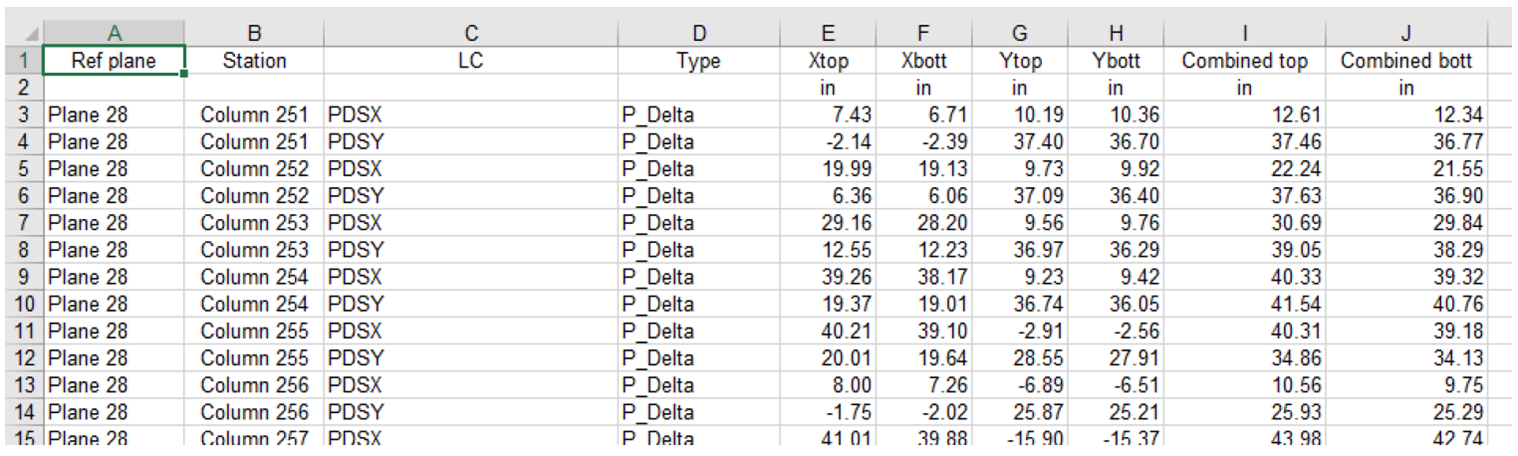The image size is (1518, 456).
Task: Select the "Combined bott" header cell
Action: (1405, 61)
